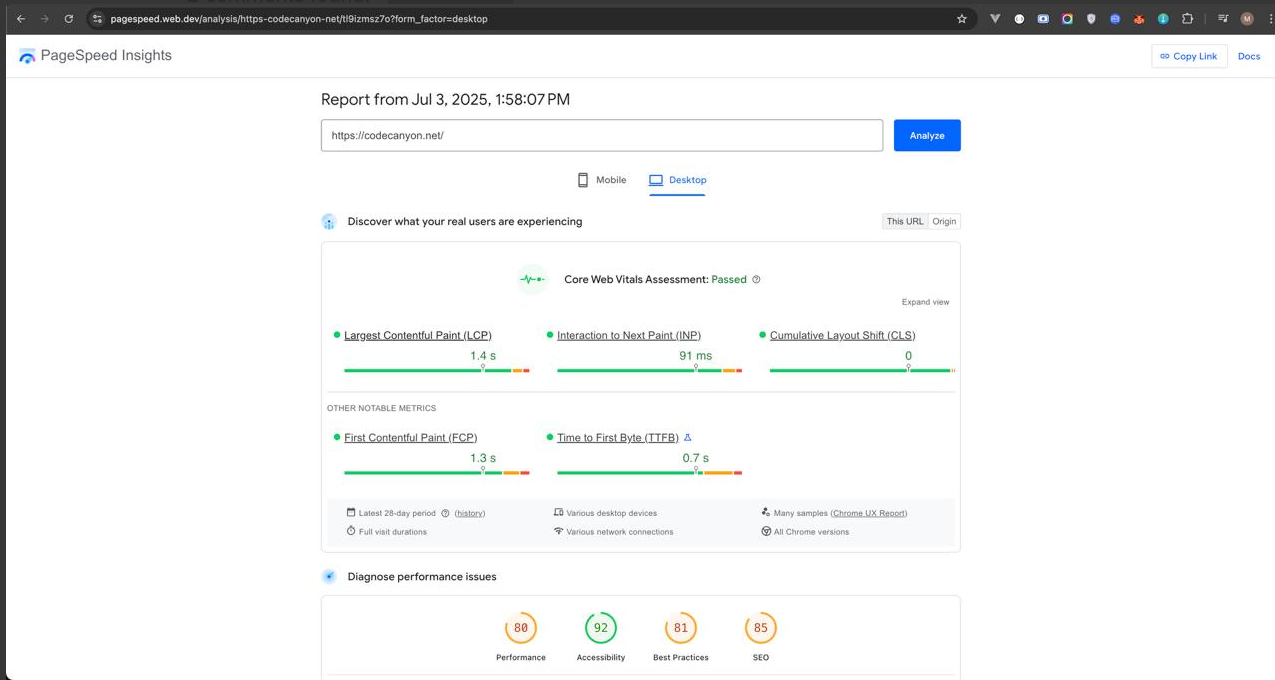Click the text Full visit durations

(393, 532)
